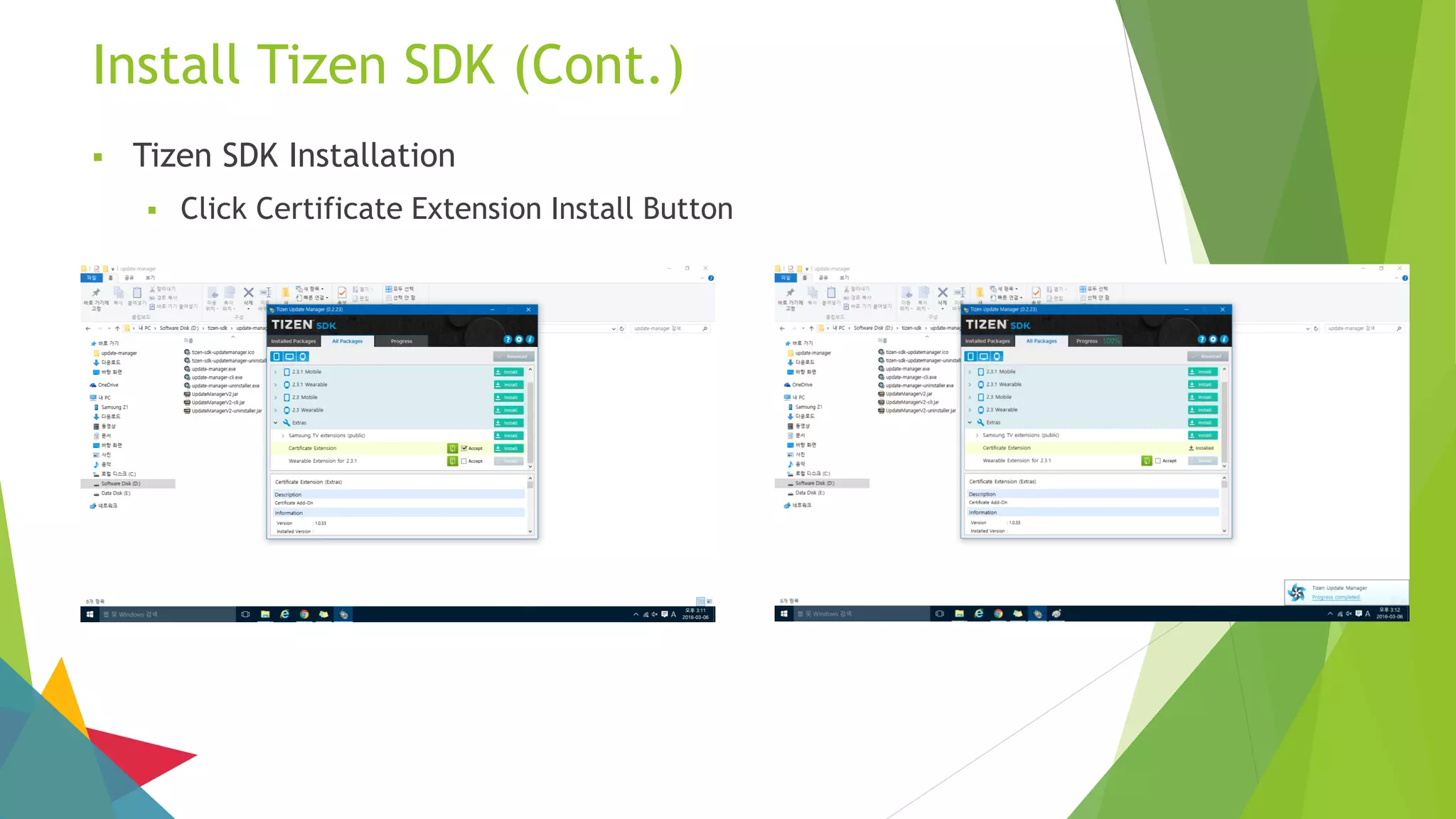This screenshot has width=1456, height=819.
Task: Open settings gear icon in left Tizen window
Action: tap(519, 340)
